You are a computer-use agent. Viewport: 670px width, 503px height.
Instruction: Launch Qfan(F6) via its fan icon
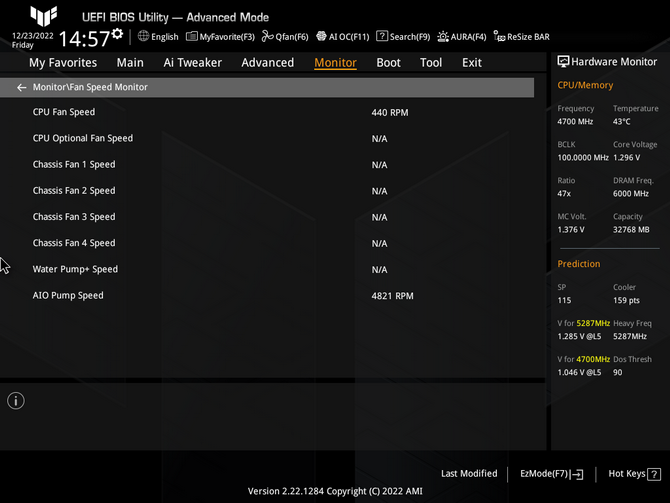coord(267,36)
